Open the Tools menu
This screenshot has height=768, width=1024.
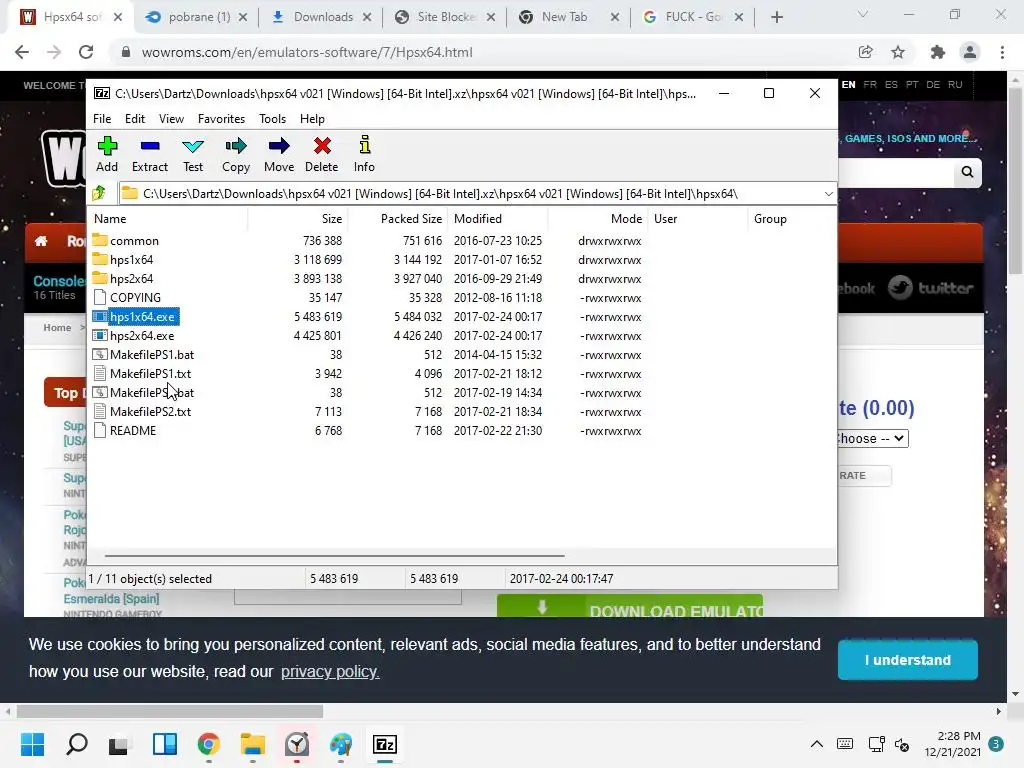click(272, 119)
